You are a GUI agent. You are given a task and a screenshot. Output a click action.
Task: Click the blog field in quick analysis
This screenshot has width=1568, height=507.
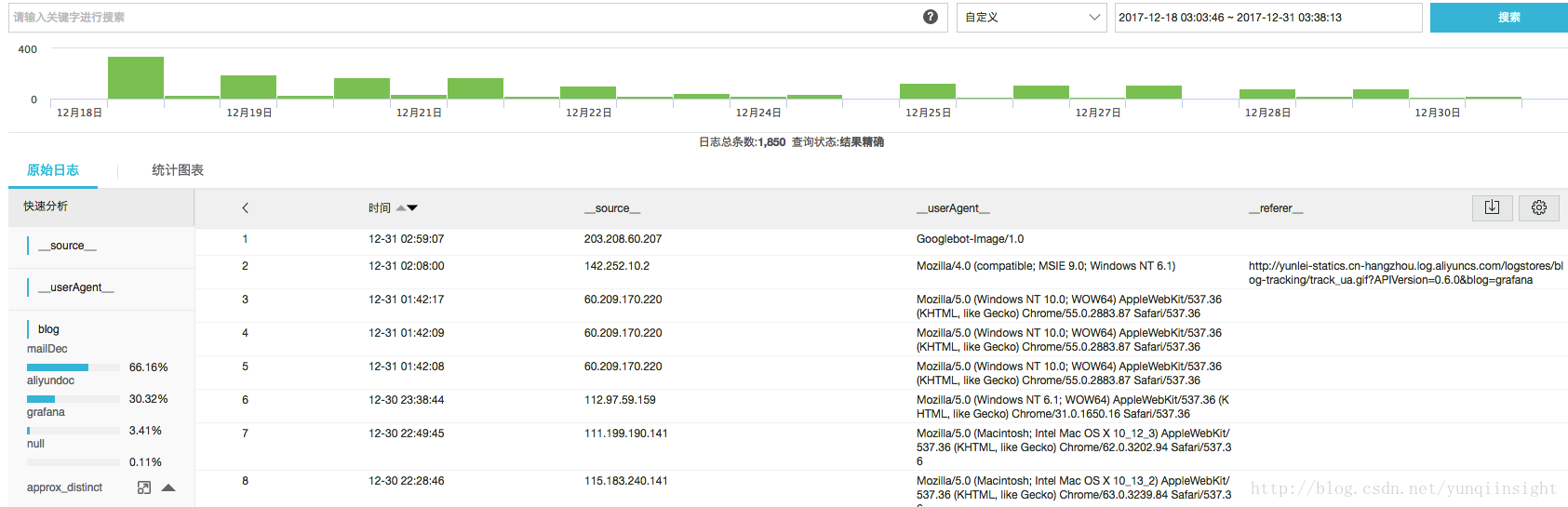[x=48, y=329]
